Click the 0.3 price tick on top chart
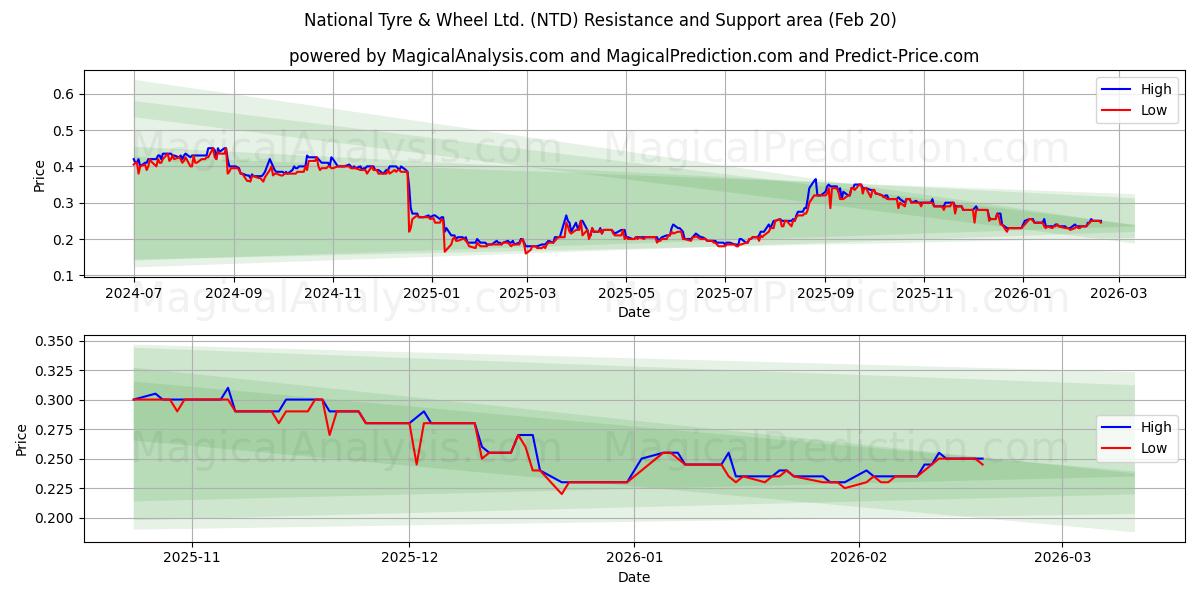The width and height of the screenshot is (1200, 600). [66, 204]
